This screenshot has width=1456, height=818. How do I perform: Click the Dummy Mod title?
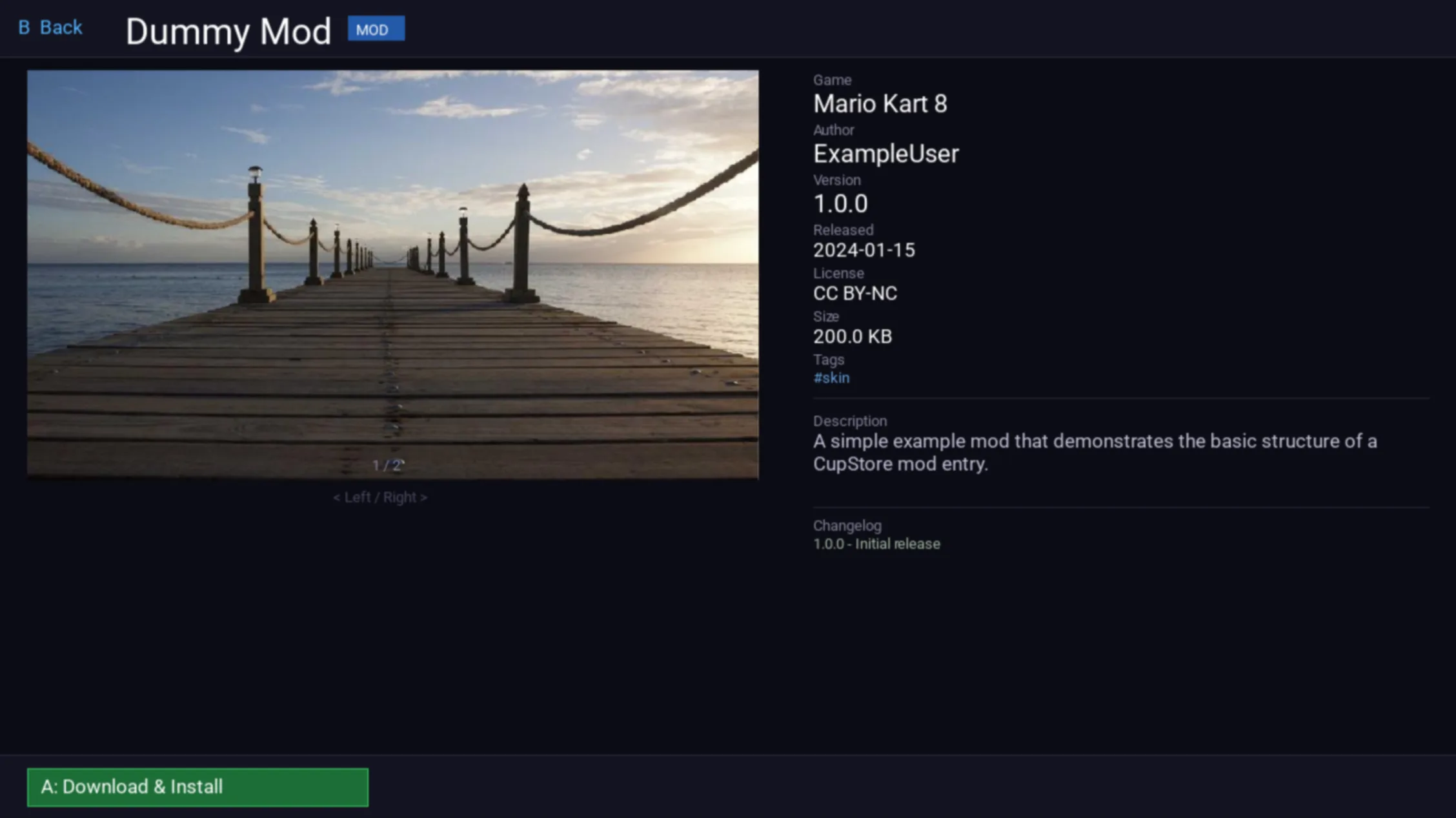pyautogui.click(x=228, y=31)
